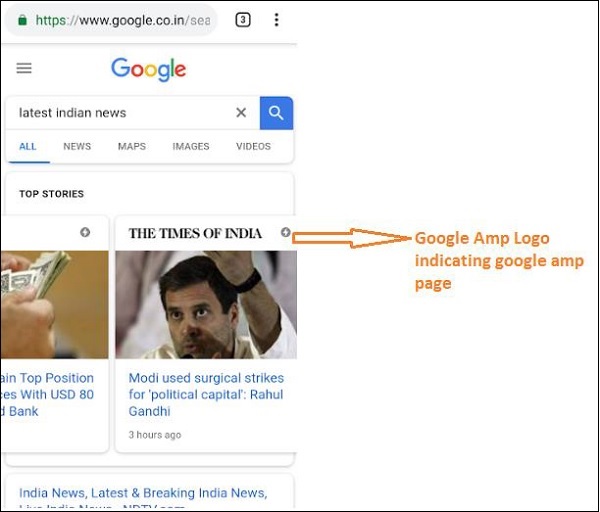Clear the search query text

(x=241, y=113)
